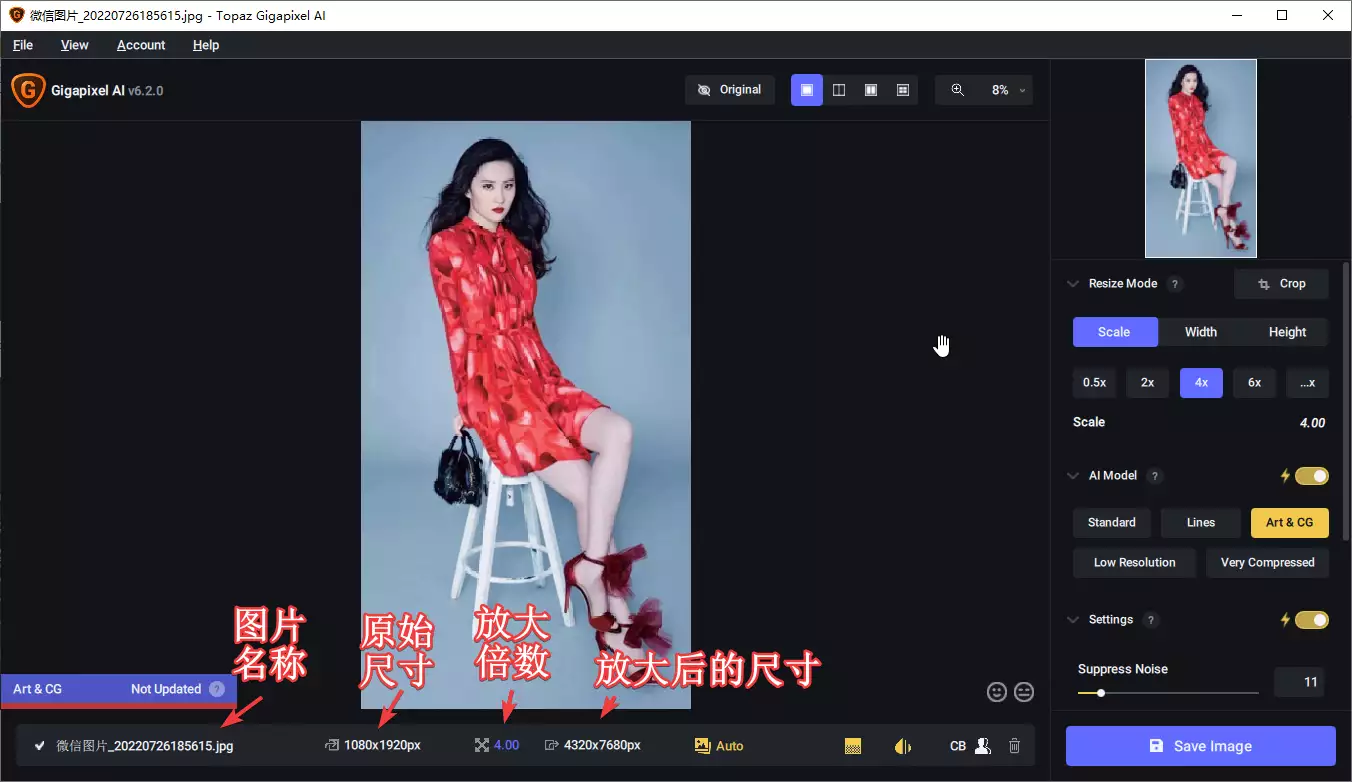Click Save Image button
The height and width of the screenshot is (782, 1352).
pos(1201,746)
